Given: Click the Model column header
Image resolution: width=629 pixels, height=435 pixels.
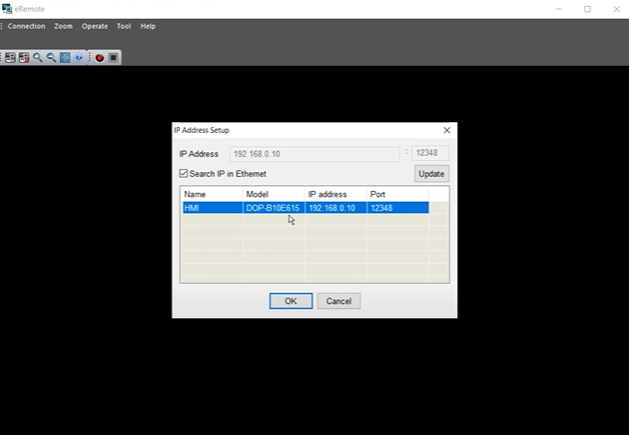Looking at the screenshot, I should (x=273, y=194).
